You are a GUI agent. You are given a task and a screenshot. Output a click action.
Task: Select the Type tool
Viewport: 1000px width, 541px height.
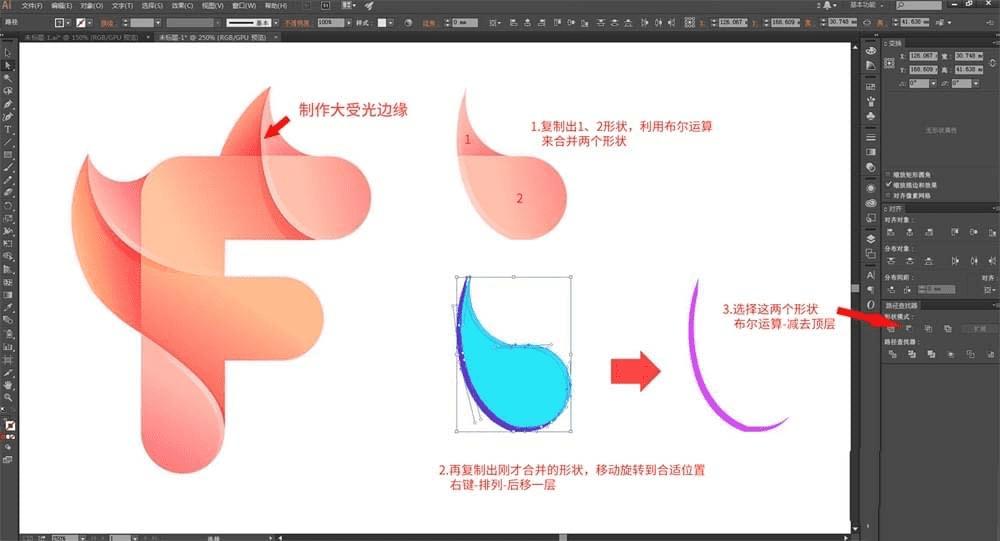tap(8, 130)
